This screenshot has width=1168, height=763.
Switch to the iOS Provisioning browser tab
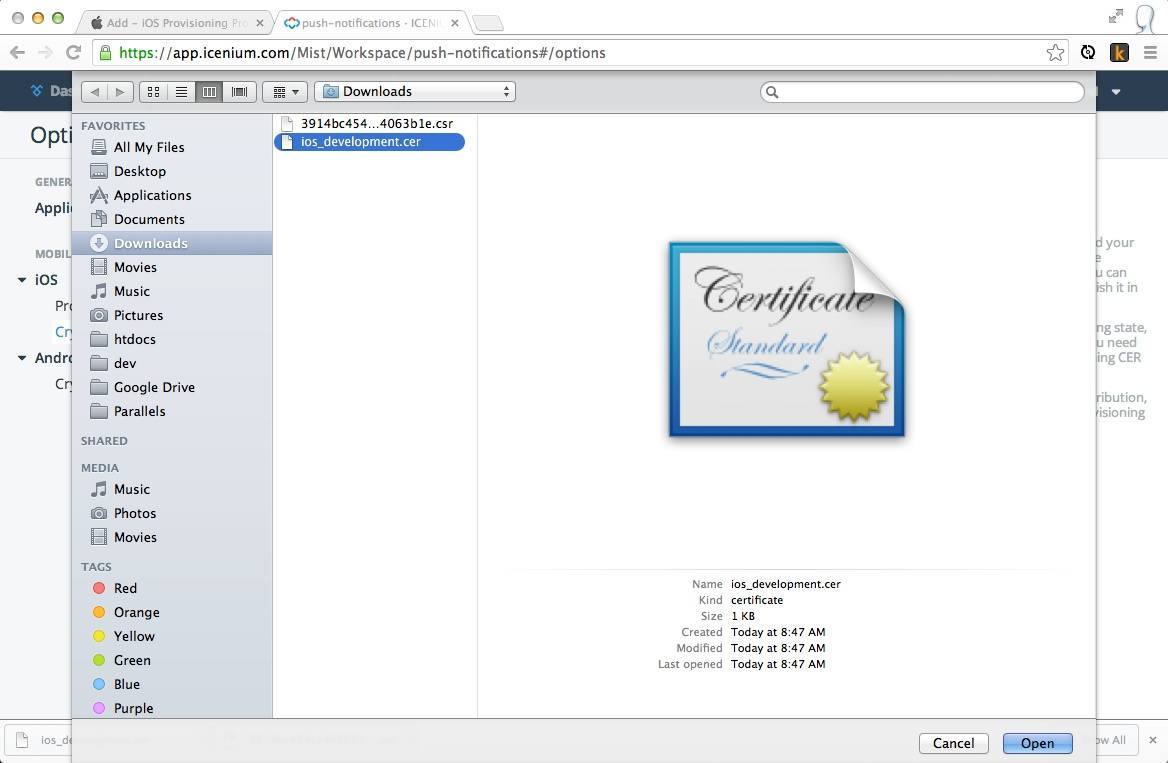pyautogui.click(x=170, y=23)
